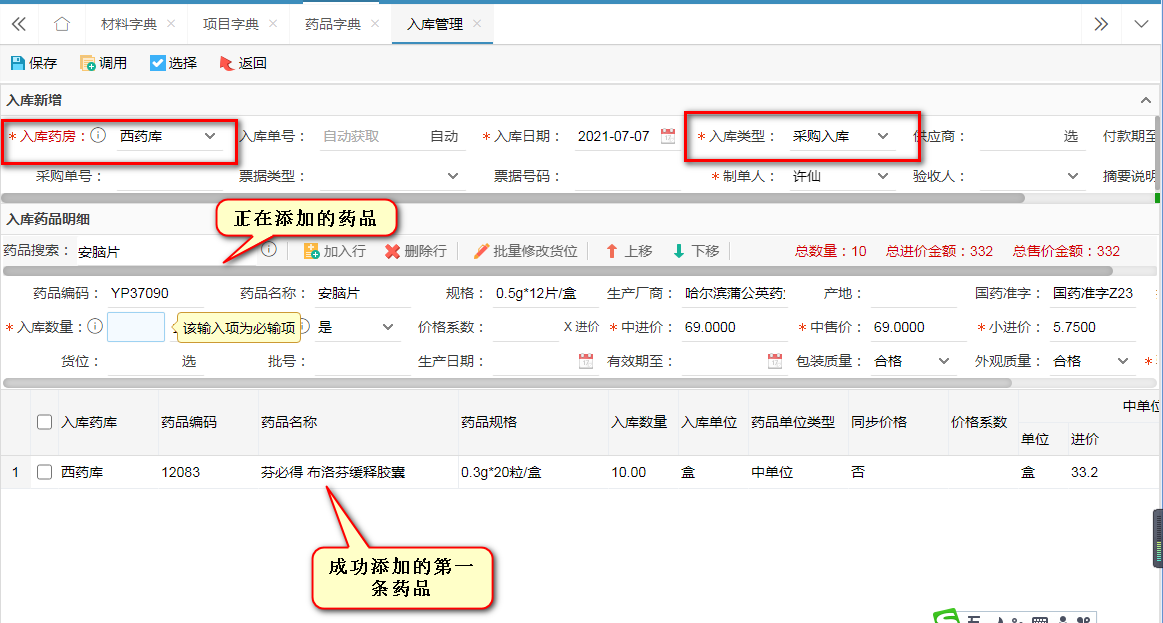The image size is (1163, 623).
Task: Click the 下移 down arrow icon
Action: click(679, 251)
